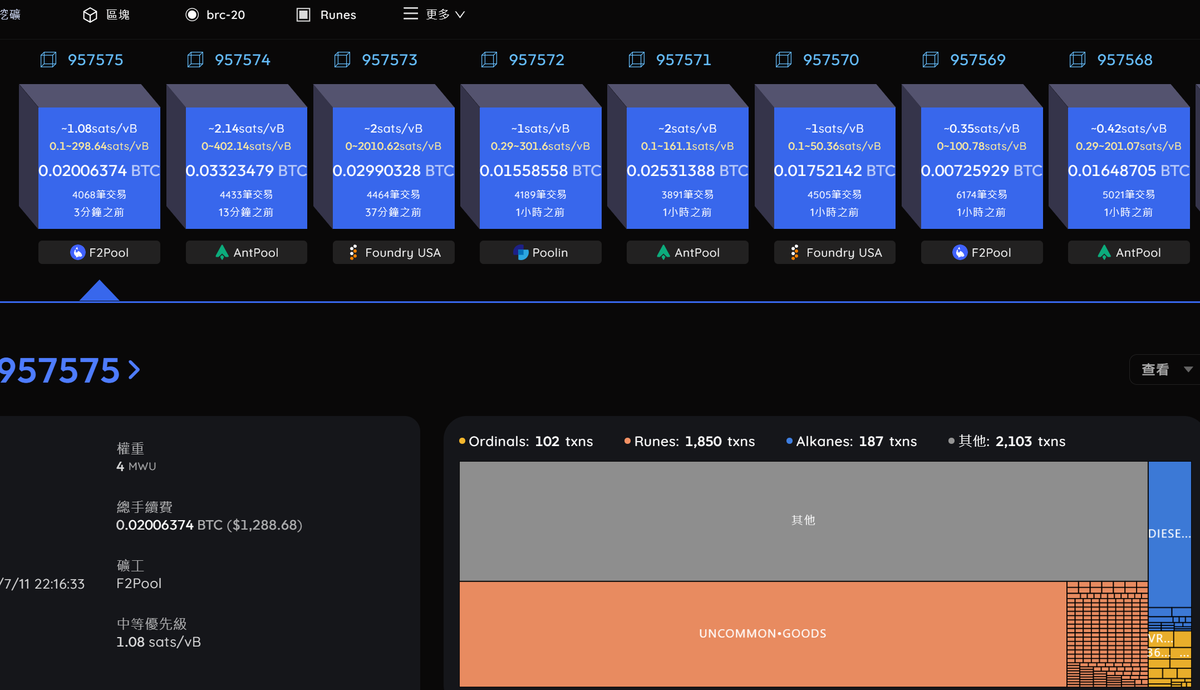Click the cube icon beside block 957570
The height and width of the screenshot is (690, 1200).
(x=784, y=60)
